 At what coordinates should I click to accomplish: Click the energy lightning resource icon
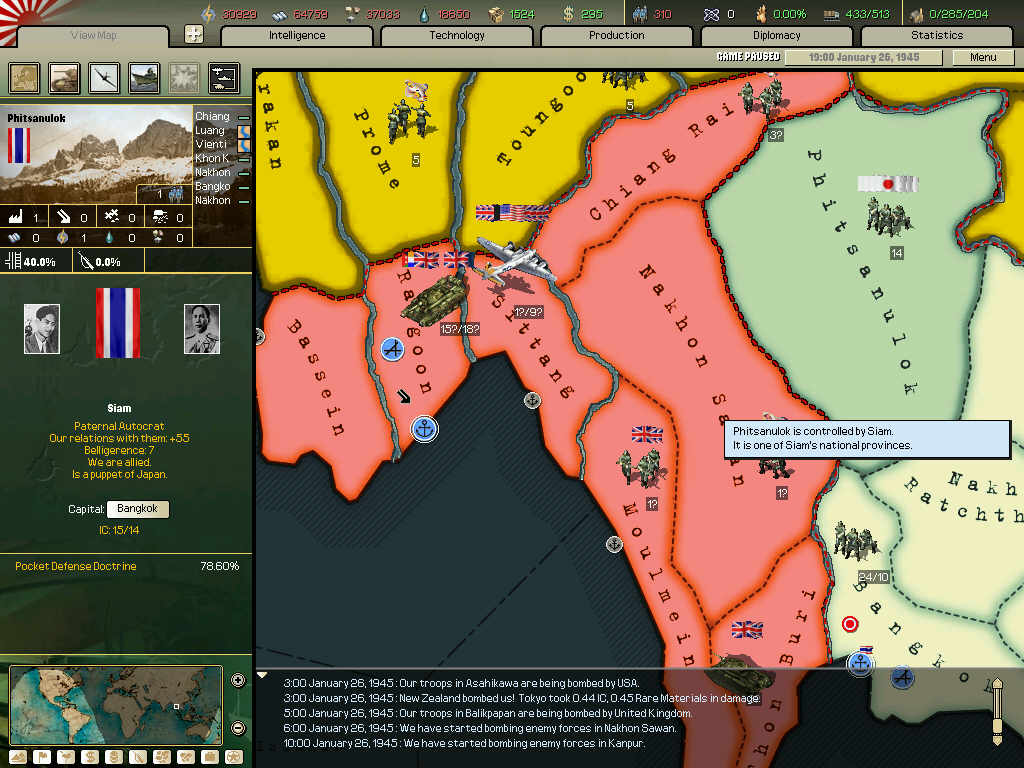[208, 14]
